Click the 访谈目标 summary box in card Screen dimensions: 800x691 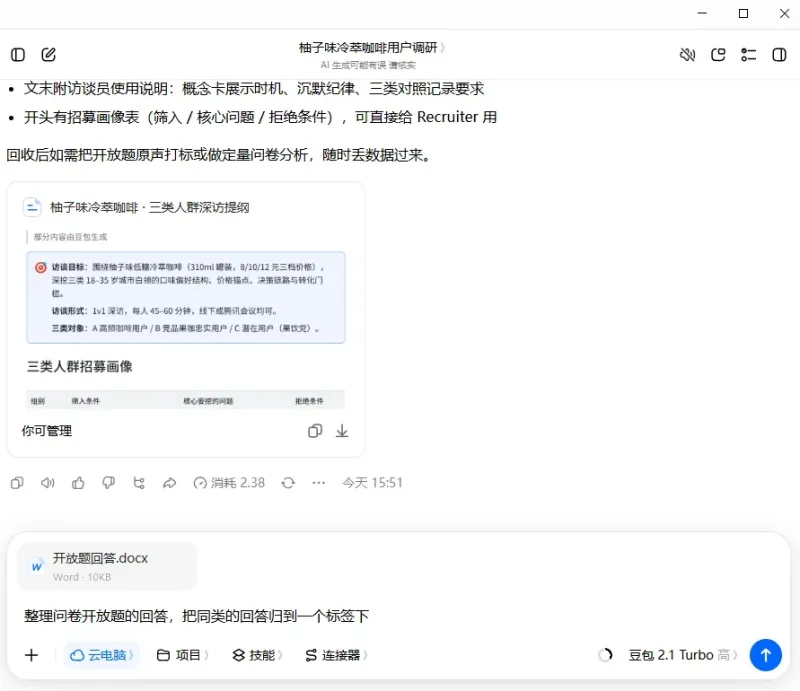pyautogui.click(x=186, y=297)
